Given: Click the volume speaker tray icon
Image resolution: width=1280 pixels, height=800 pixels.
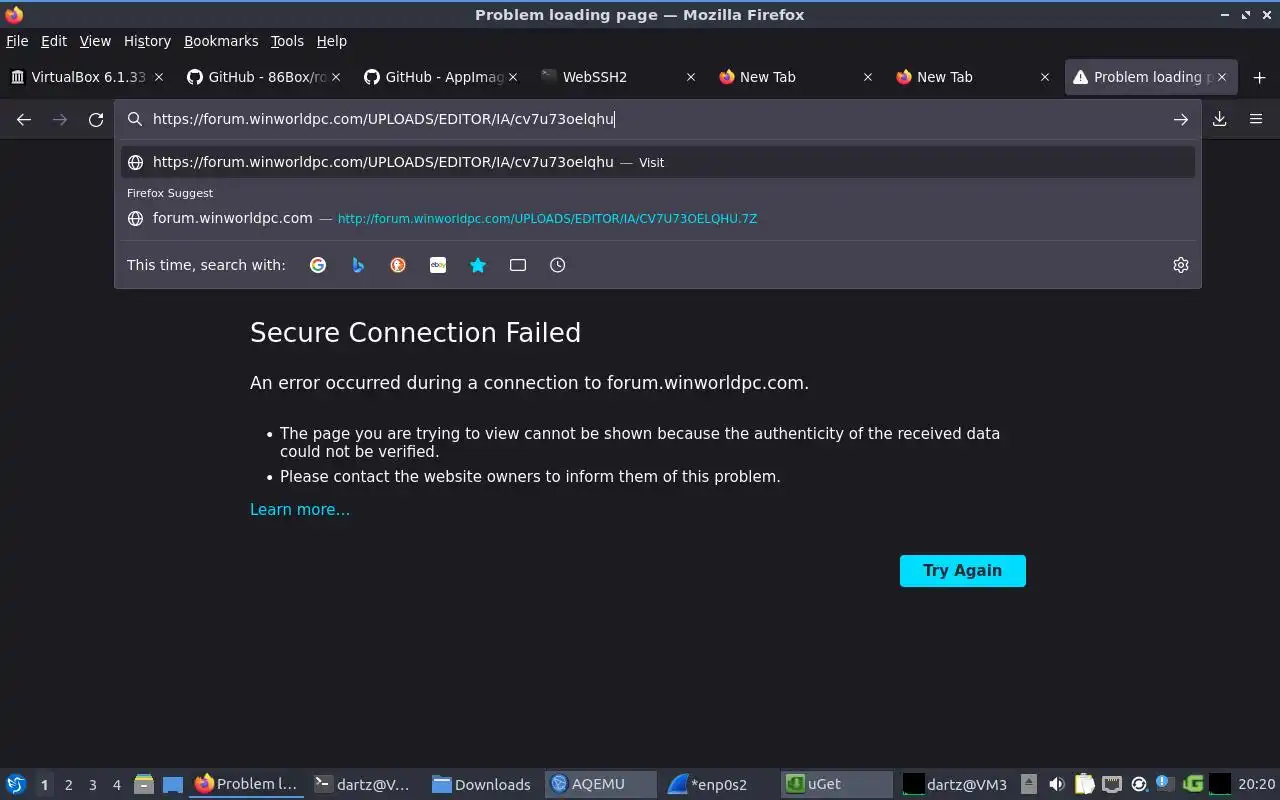Looking at the screenshot, I should click(1056, 784).
